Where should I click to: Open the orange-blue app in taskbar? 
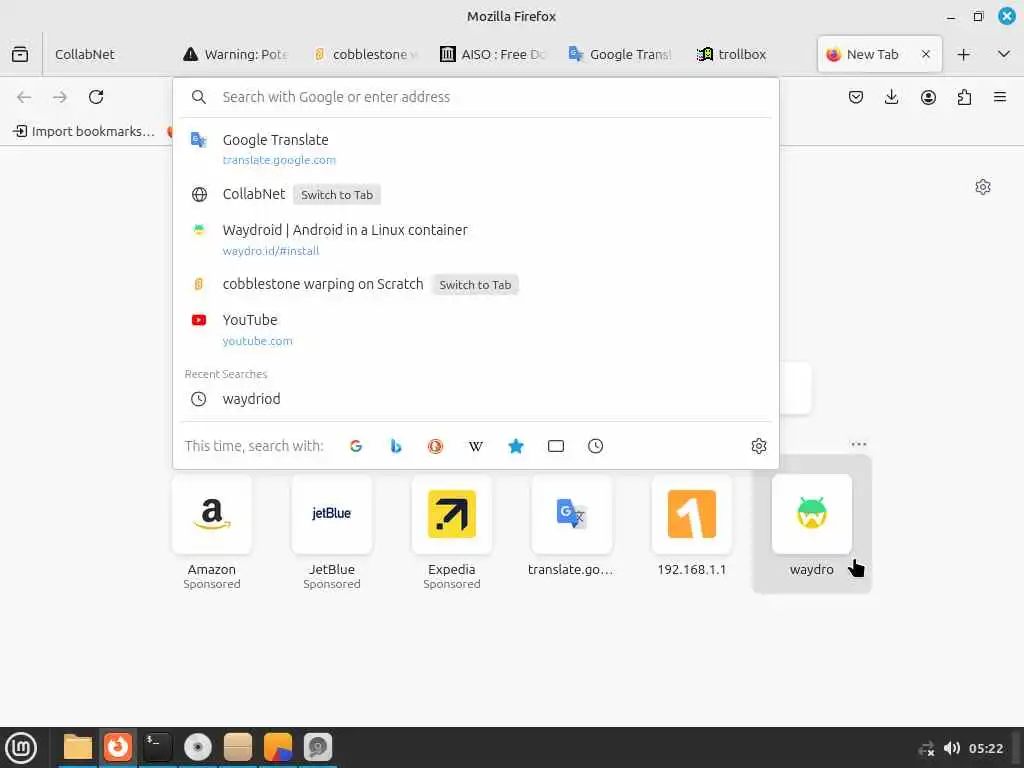tap(278, 748)
